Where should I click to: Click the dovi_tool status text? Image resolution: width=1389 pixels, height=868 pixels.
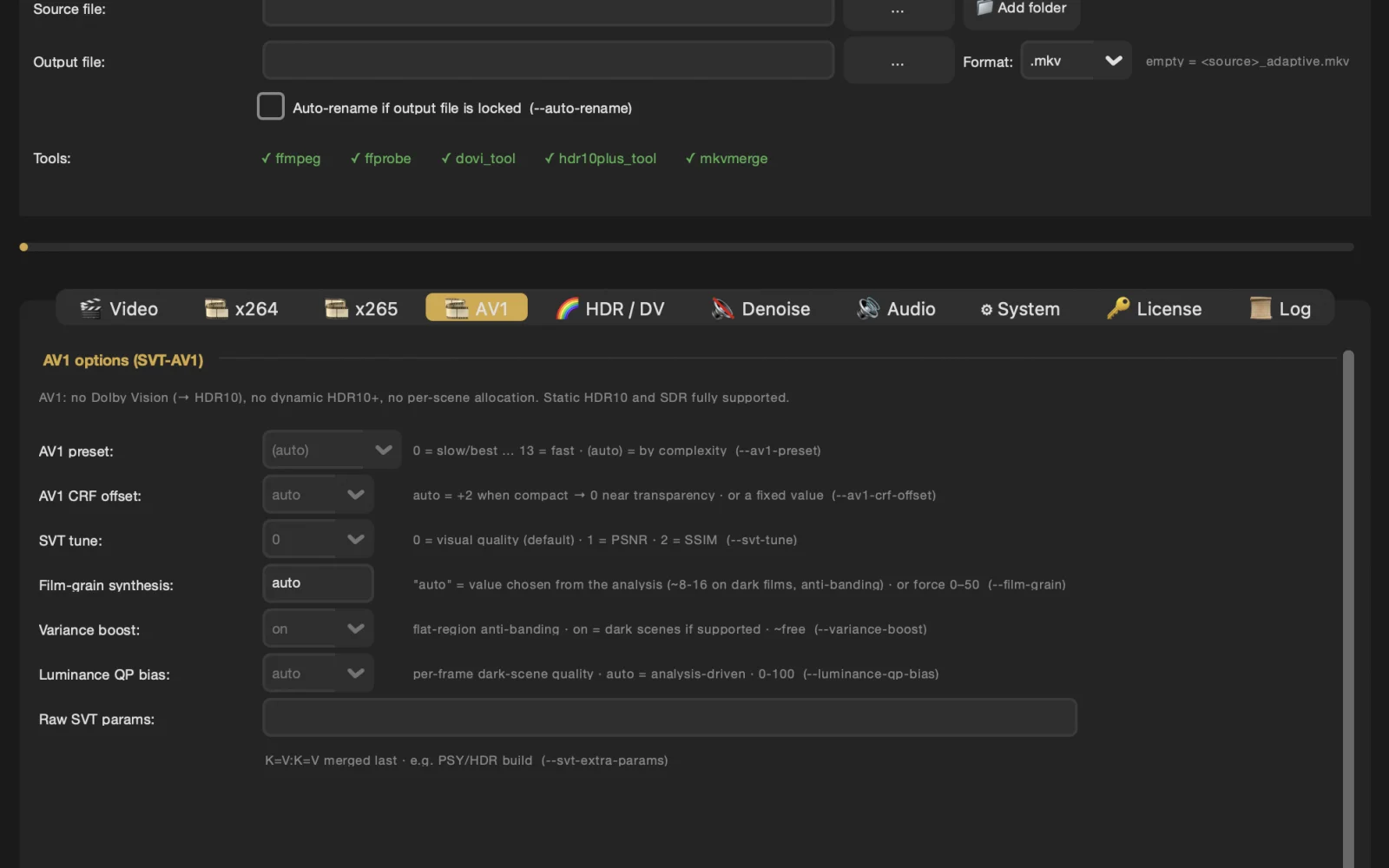click(x=478, y=158)
